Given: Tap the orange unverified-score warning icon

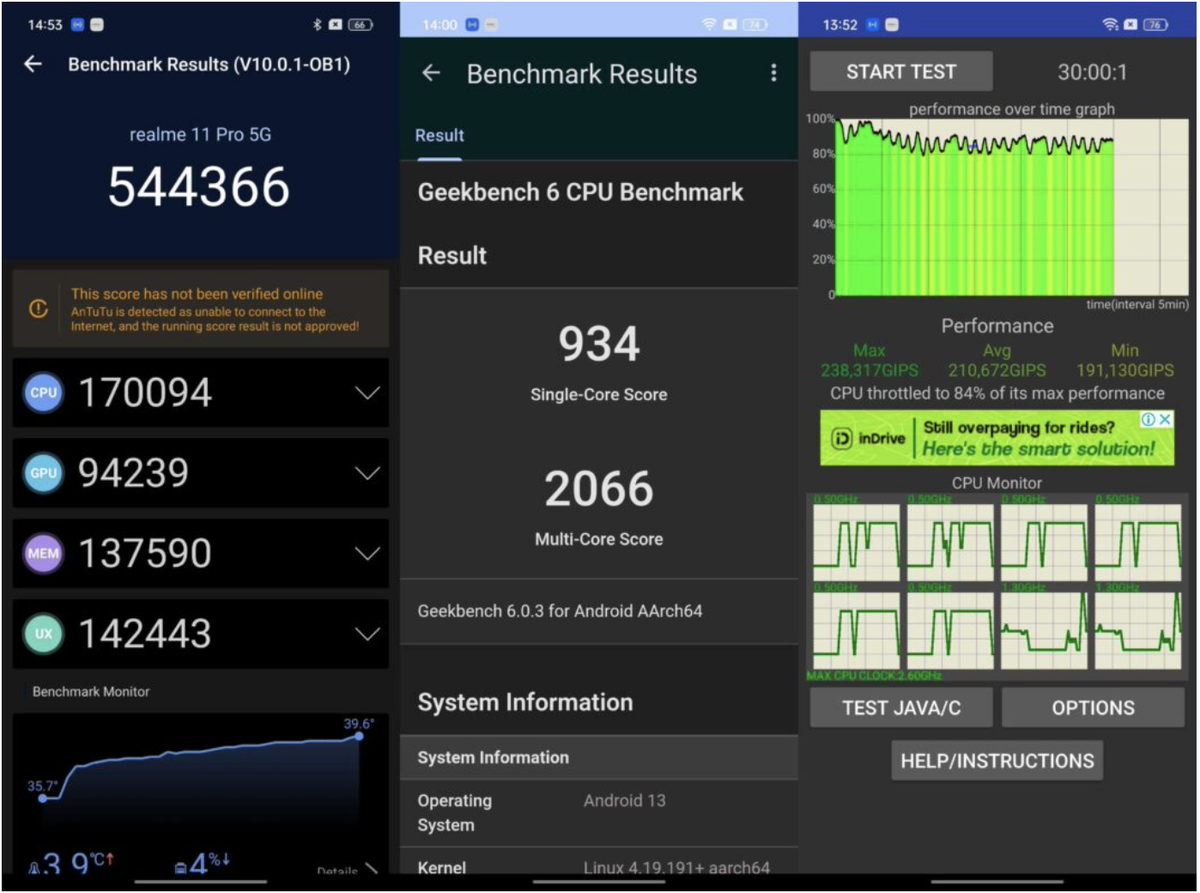Looking at the screenshot, I should pos(38,309).
